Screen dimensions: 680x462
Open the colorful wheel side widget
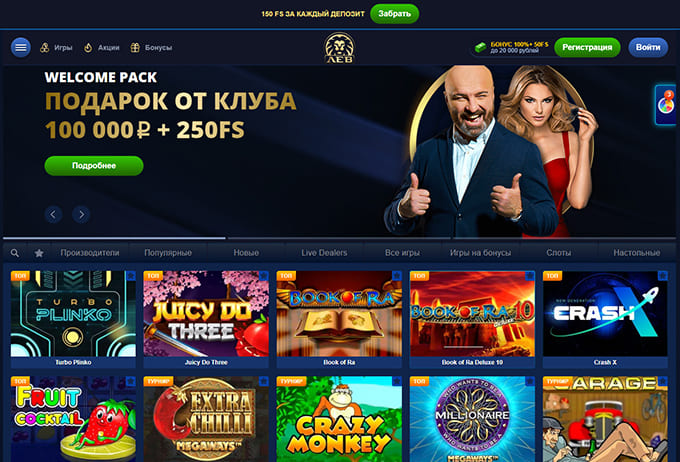click(x=666, y=105)
